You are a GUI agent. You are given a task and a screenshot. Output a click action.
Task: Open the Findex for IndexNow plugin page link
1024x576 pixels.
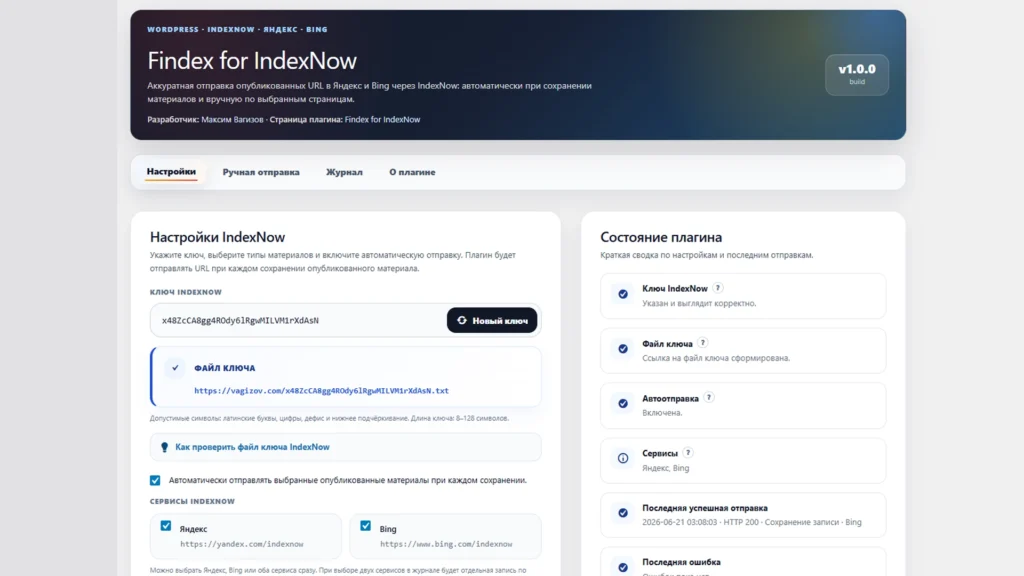pyautogui.click(x=382, y=120)
